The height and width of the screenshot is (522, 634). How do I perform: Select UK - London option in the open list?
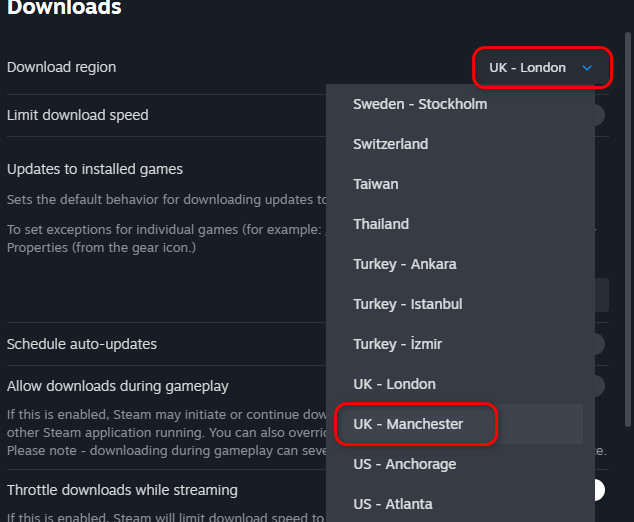(x=394, y=384)
